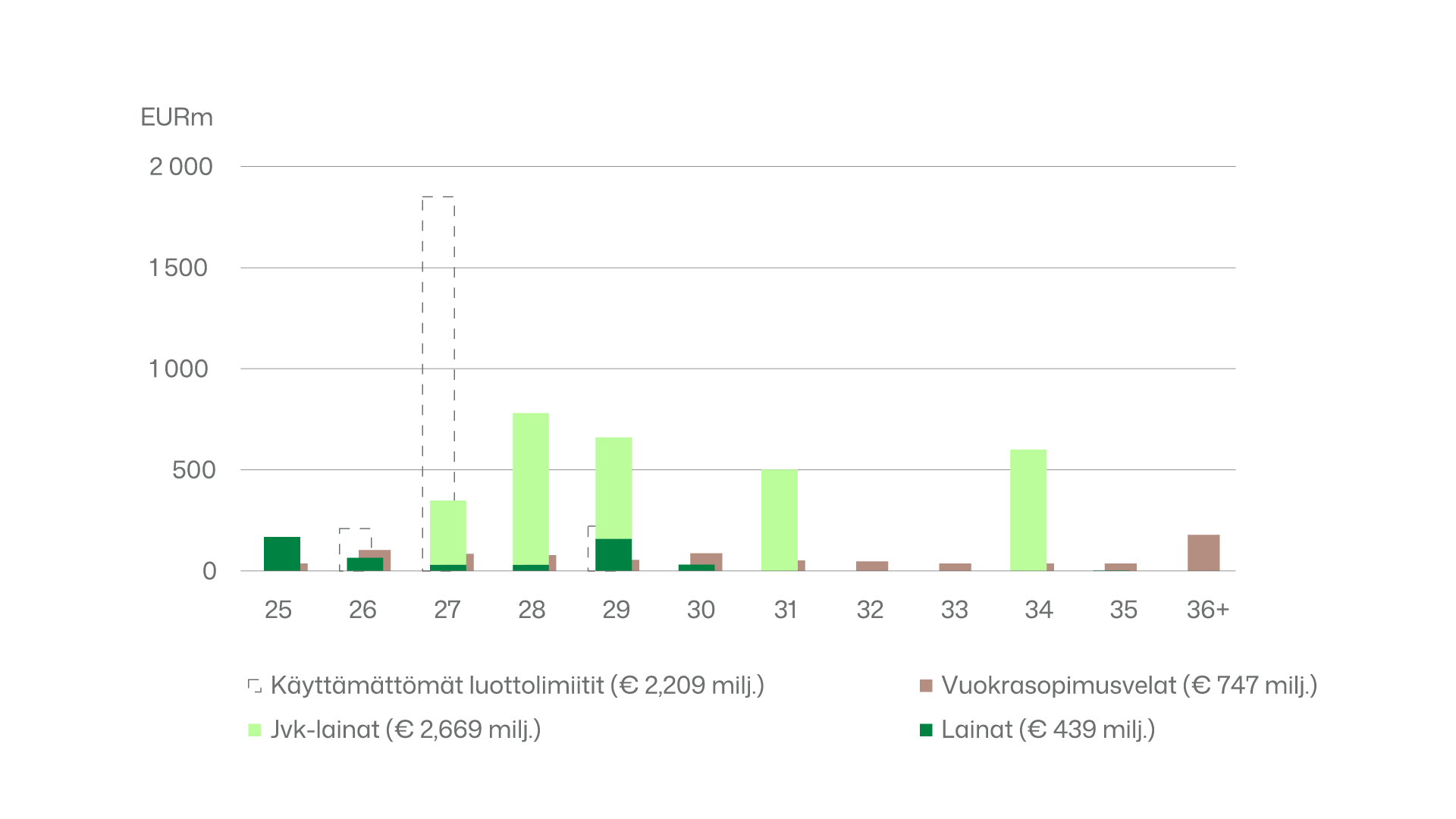Click the Jvk-lainat legend label

[406, 730]
